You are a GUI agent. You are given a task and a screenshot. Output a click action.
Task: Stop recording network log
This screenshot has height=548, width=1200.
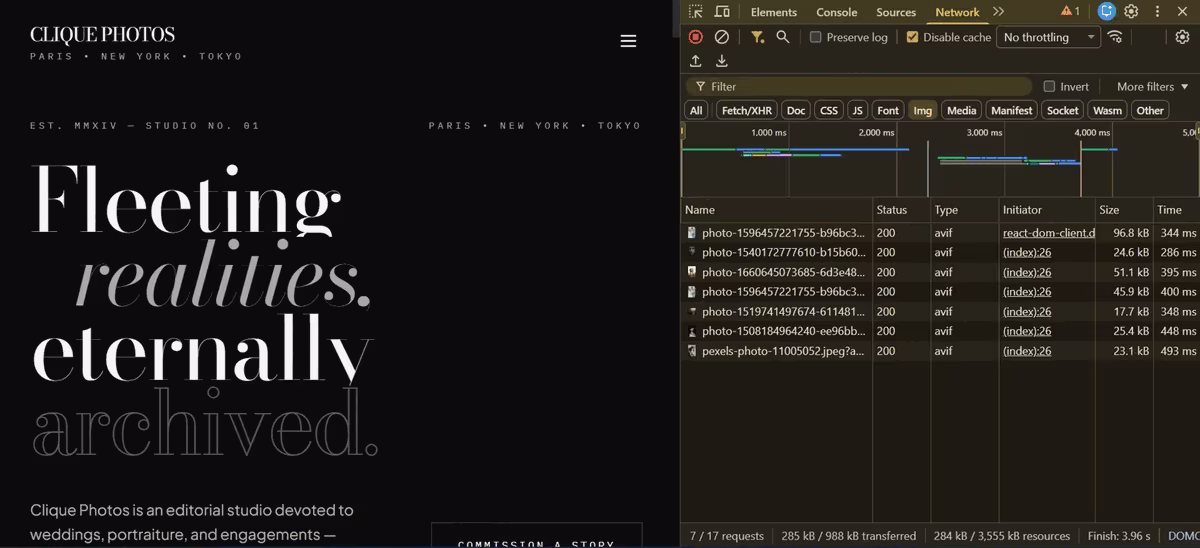pyautogui.click(x=696, y=37)
